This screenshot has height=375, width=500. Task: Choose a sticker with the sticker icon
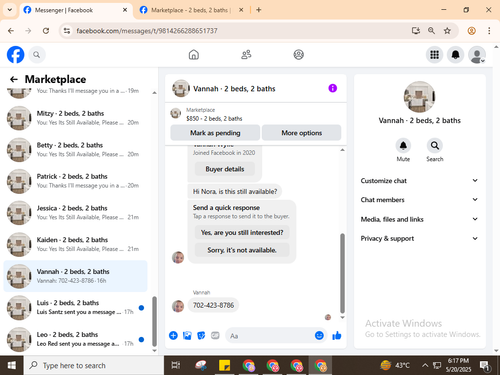click(201, 335)
